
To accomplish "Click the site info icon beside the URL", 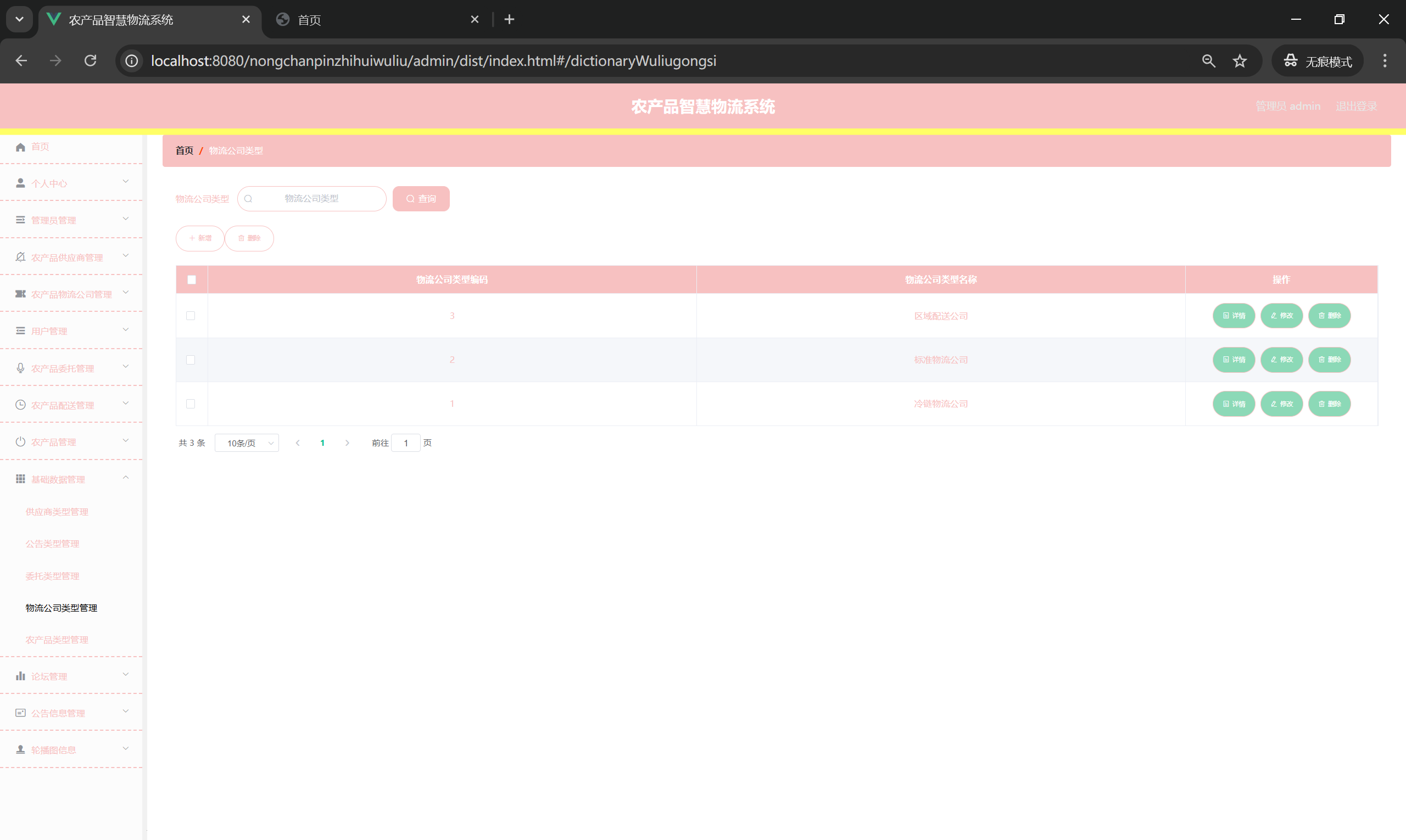I will (x=131, y=61).
